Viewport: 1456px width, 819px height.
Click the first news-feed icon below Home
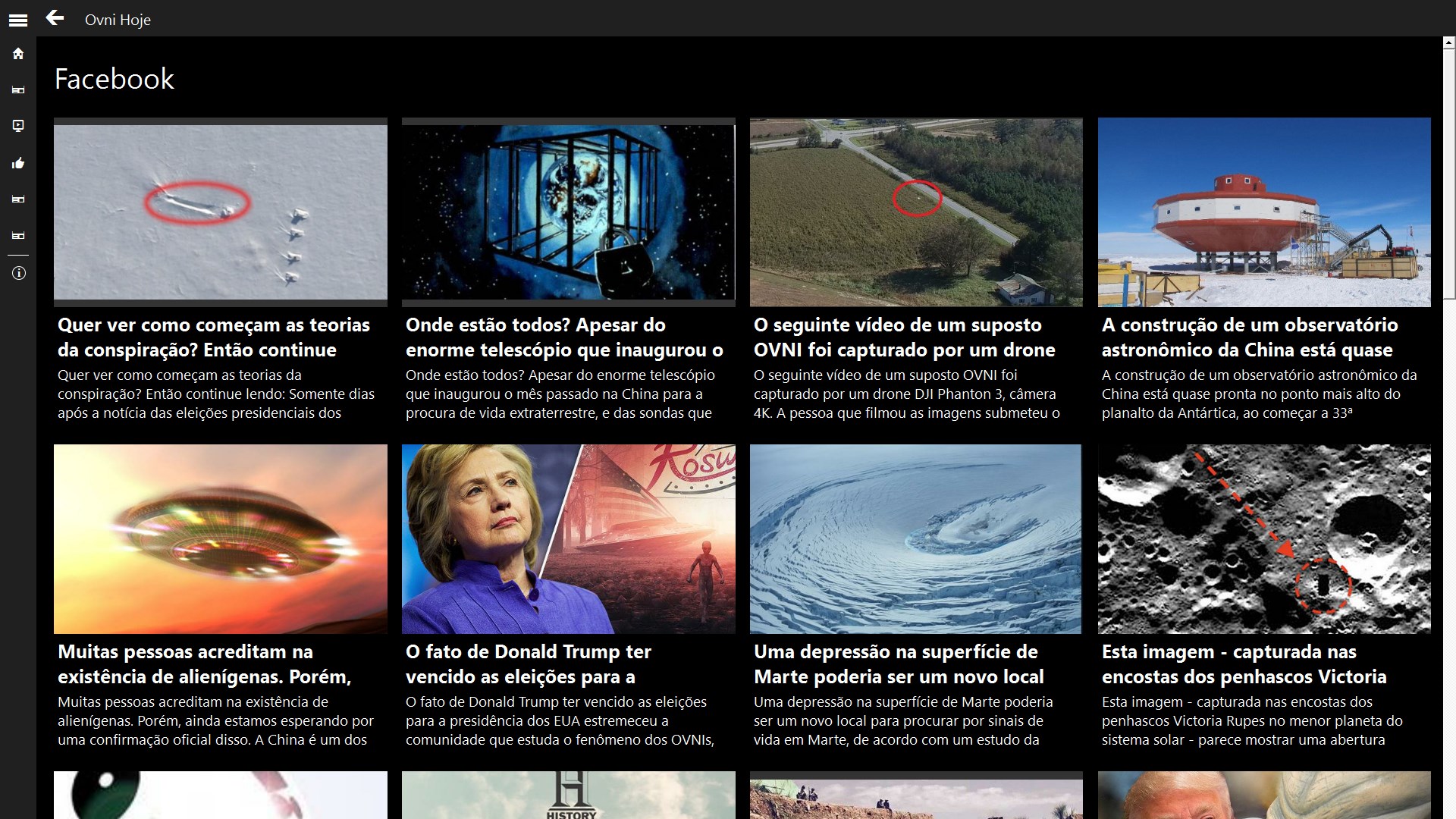(18, 90)
